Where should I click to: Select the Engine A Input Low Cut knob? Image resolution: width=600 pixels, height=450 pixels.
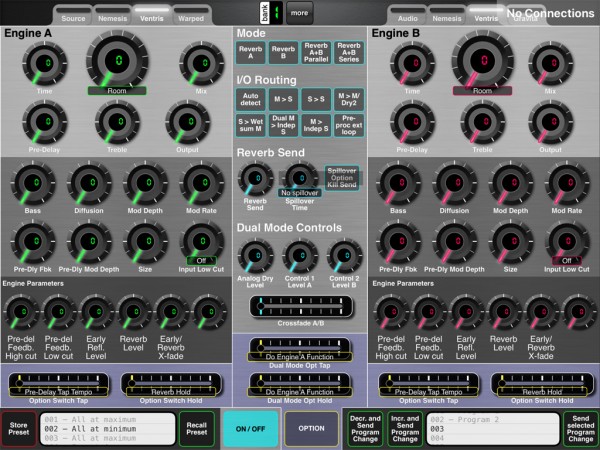tap(202, 242)
